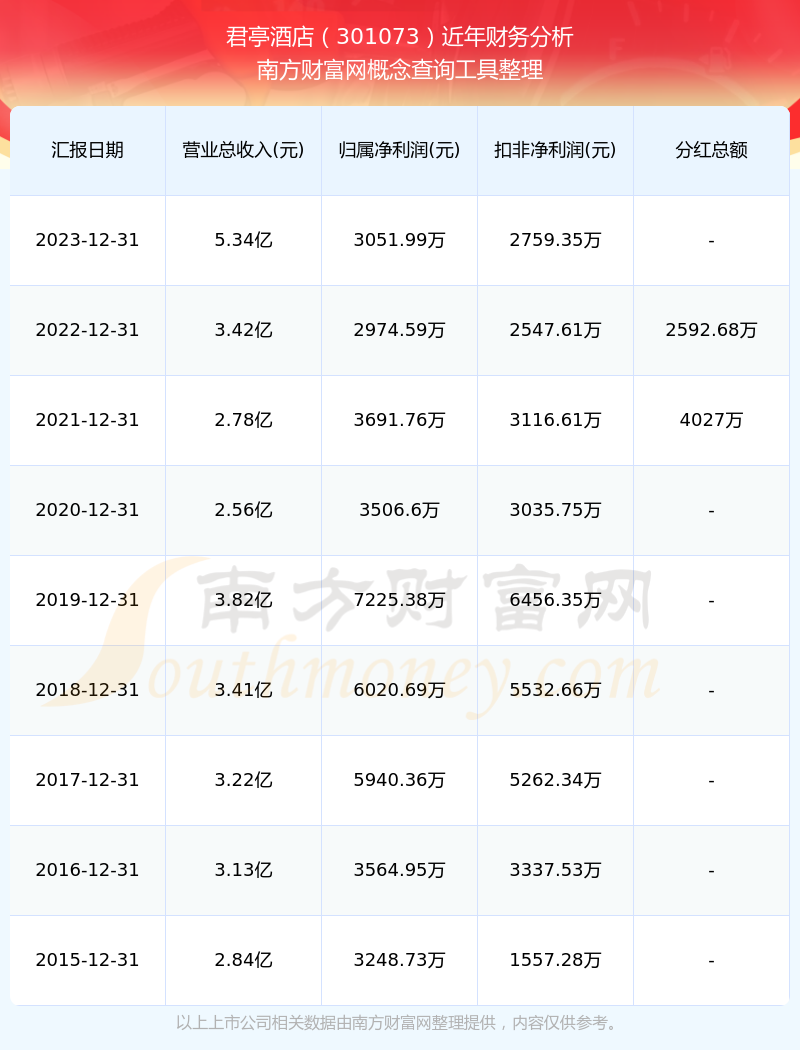Click the revenue value 2.78亿
Image resolution: width=800 pixels, height=1050 pixels.
point(244,420)
